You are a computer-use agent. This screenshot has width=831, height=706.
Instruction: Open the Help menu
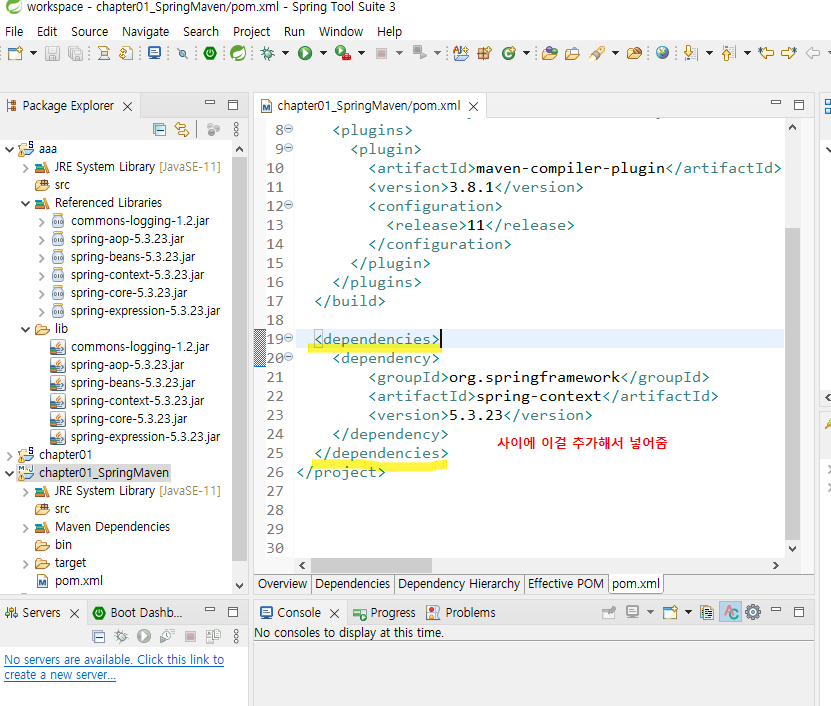click(x=390, y=32)
